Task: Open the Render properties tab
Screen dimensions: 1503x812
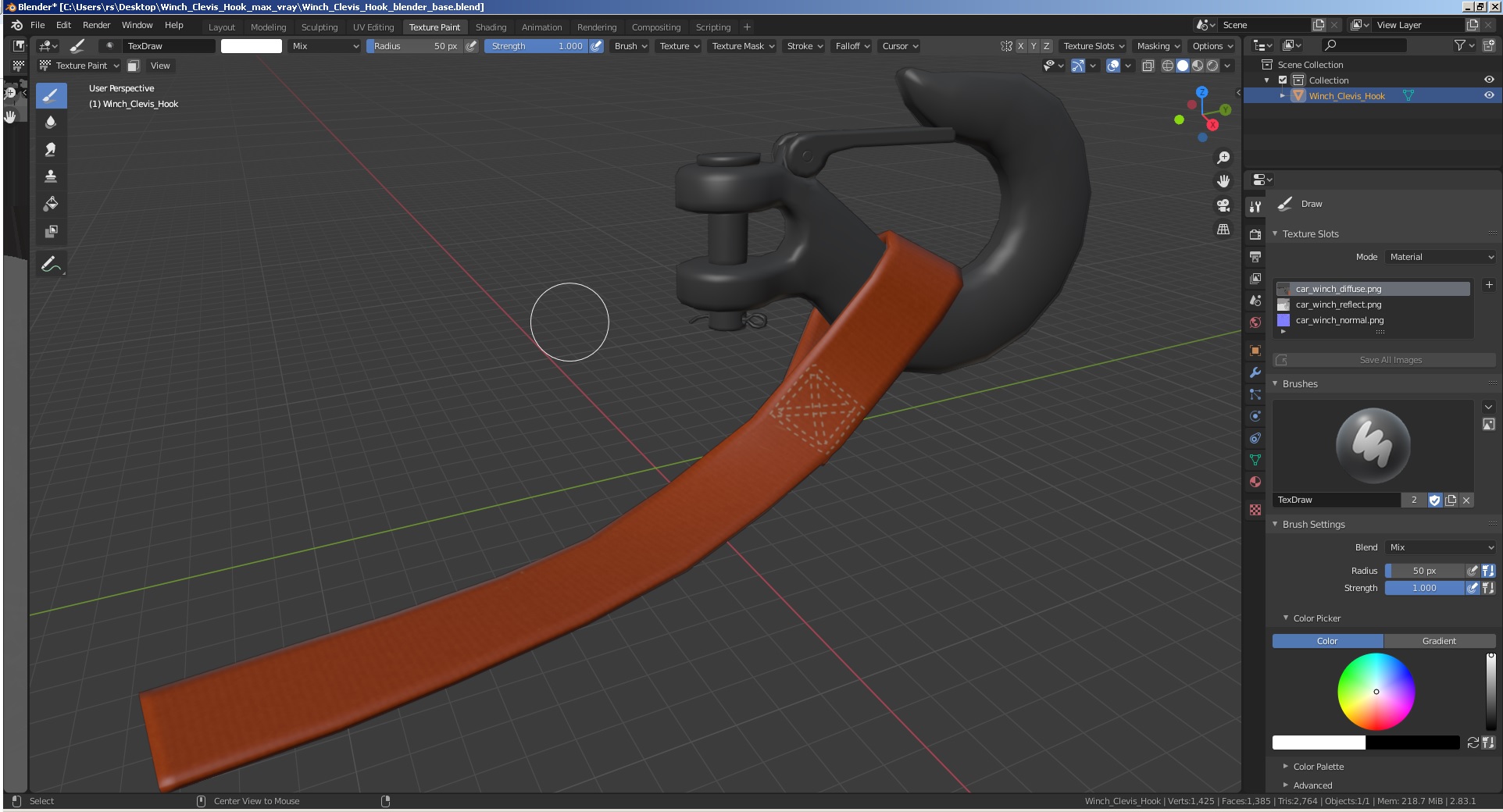Action: [1255, 234]
